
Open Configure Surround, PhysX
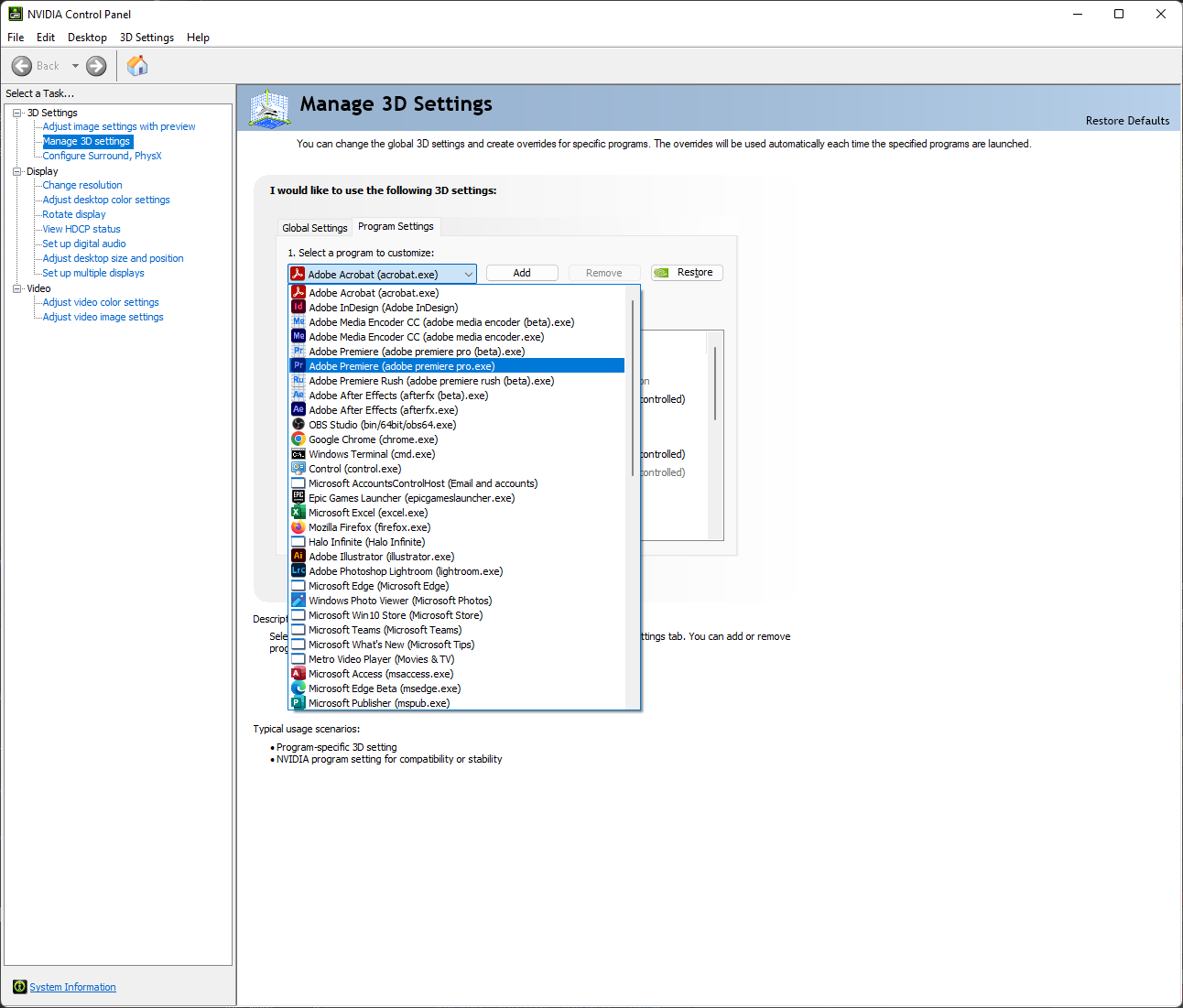(x=102, y=156)
